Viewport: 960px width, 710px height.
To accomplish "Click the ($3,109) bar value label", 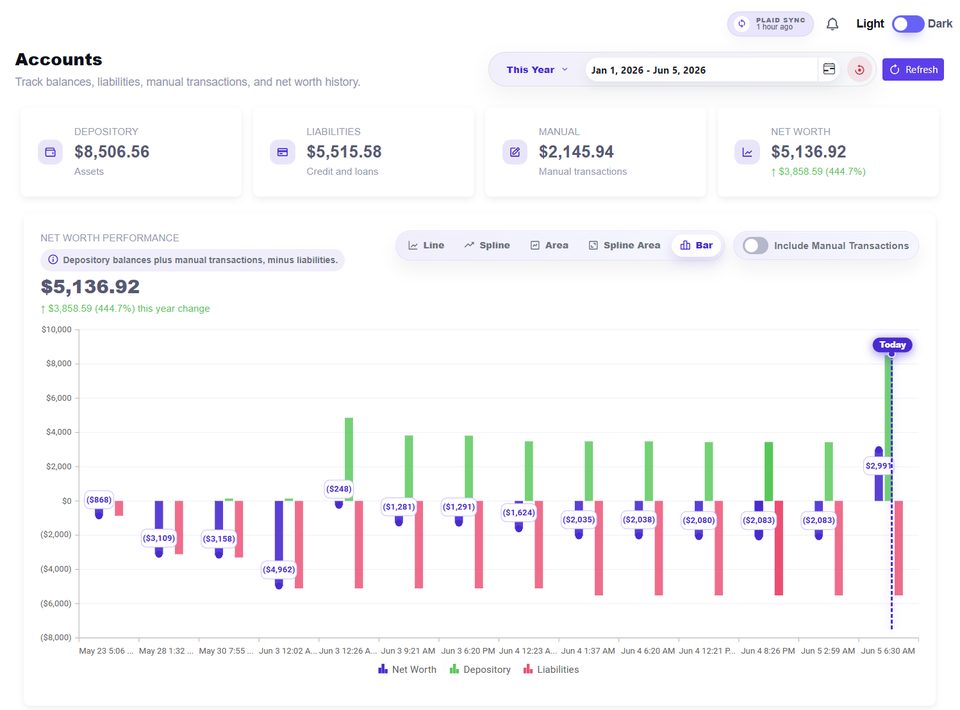I will pos(159,538).
